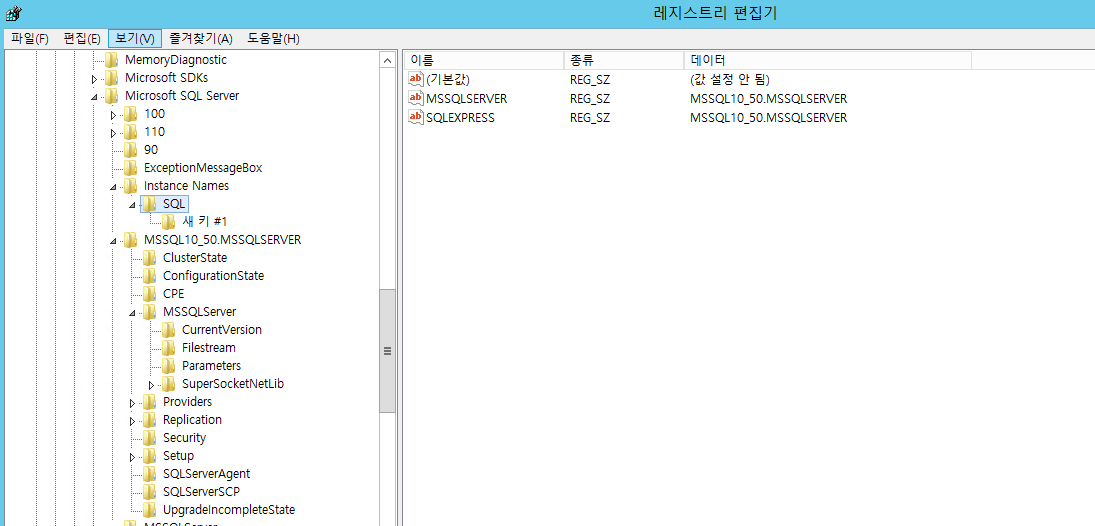The width and height of the screenshot is (1095, 526).
Task: Expand the Replication key
Action: pos(133,421)
